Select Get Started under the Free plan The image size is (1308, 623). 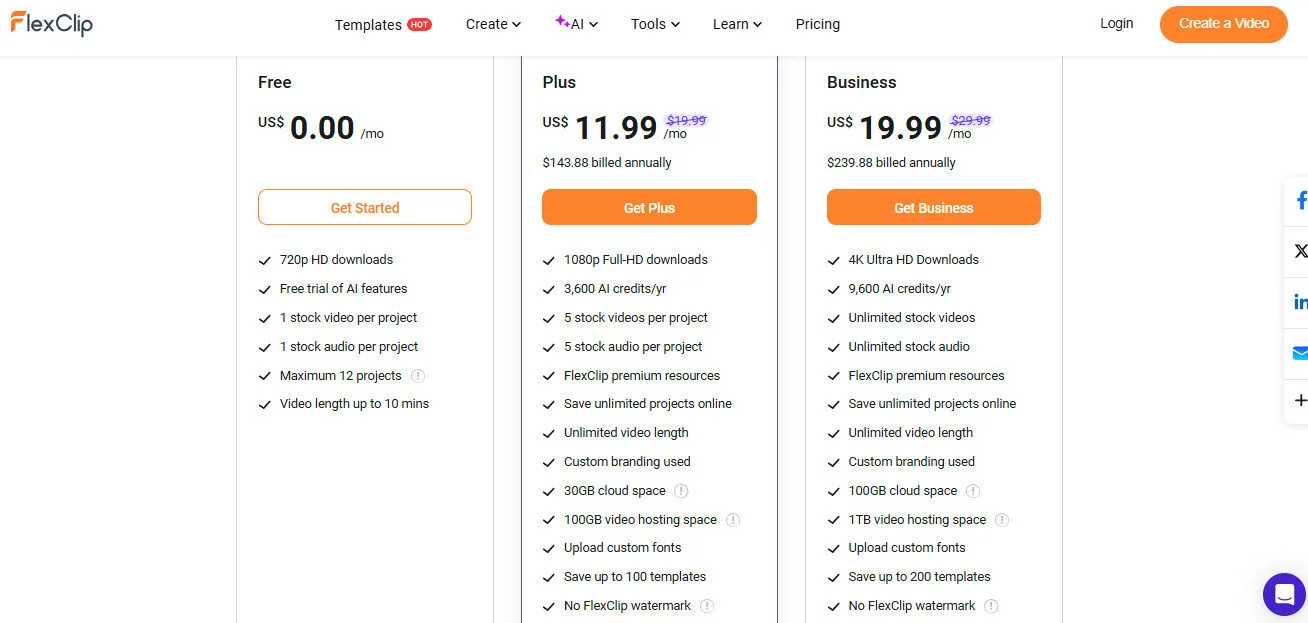pos(364,207)
